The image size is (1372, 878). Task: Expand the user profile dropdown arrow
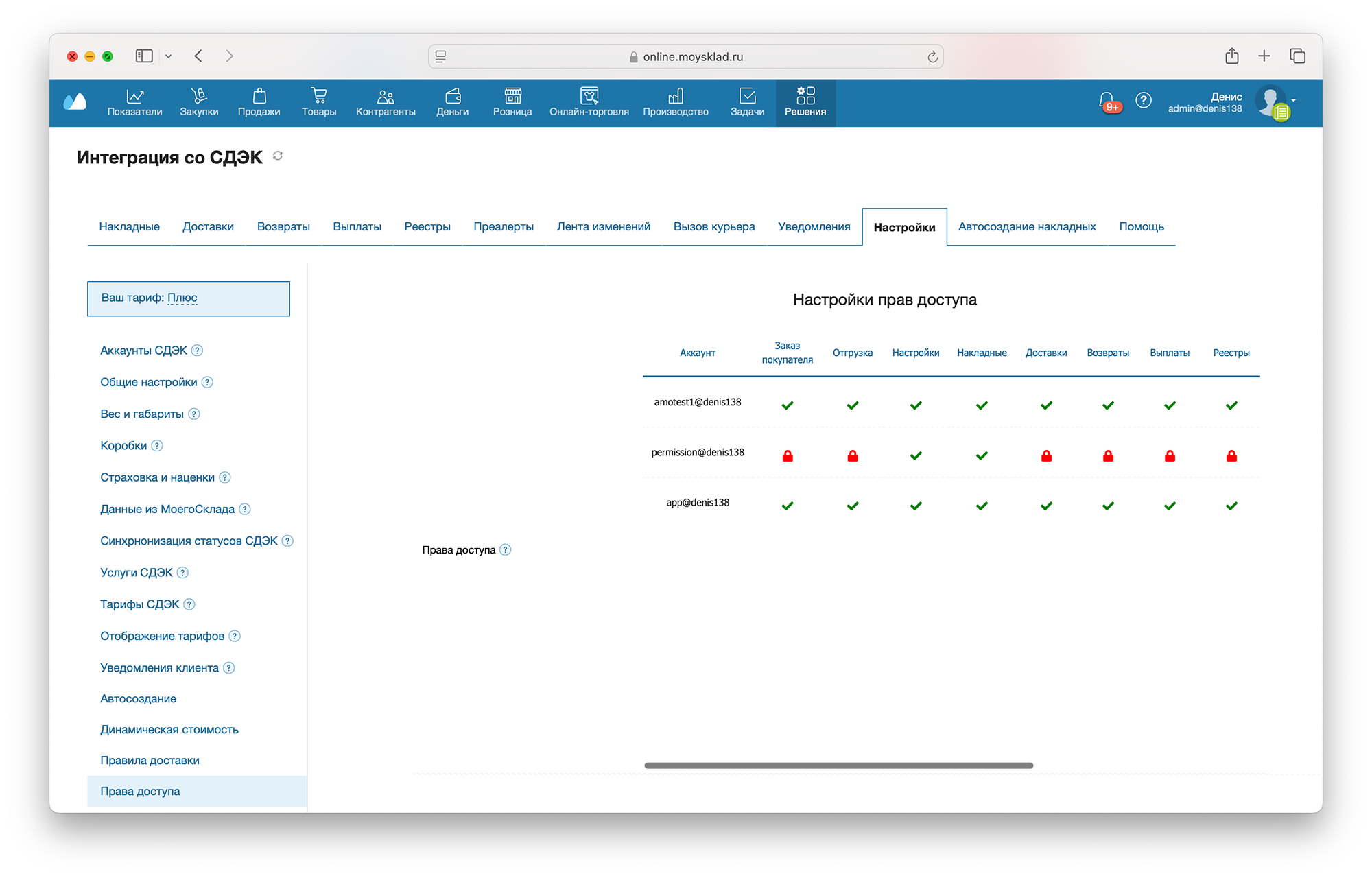(x=1294, y=100)
